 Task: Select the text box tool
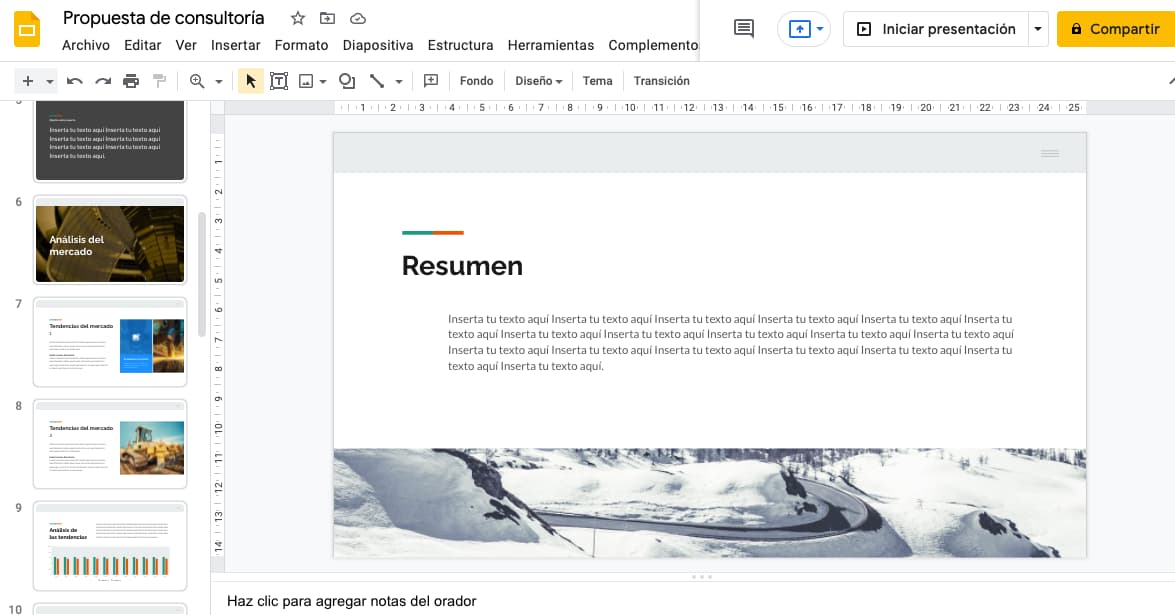click(x=279, y=80)
